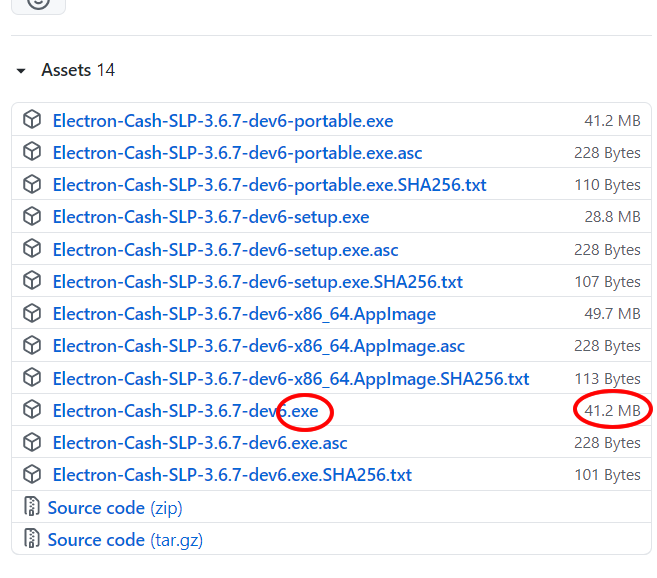Screen dimensions: 657x578
Task: Click 101 Bytes size of dev6.exe.SHA256.txt
Action: (x=608, y=475)
